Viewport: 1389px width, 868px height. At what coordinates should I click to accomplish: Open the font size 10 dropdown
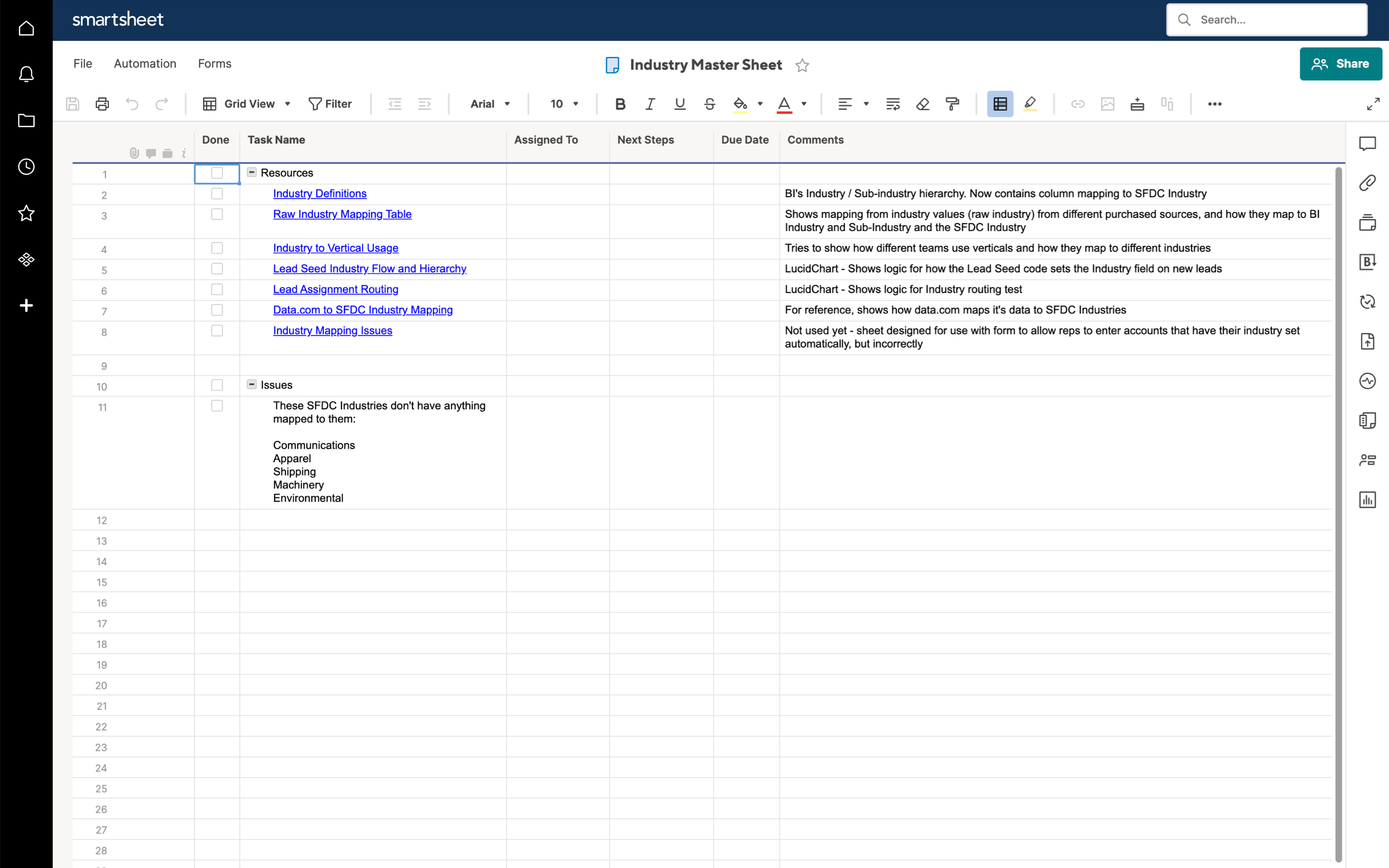(x=564, y=104)
